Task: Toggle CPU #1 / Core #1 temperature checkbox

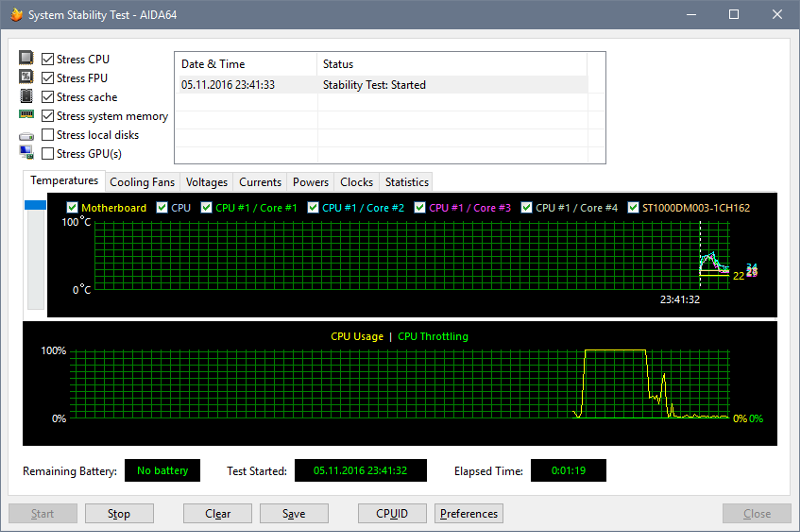Action: click(x=206, y=208)
